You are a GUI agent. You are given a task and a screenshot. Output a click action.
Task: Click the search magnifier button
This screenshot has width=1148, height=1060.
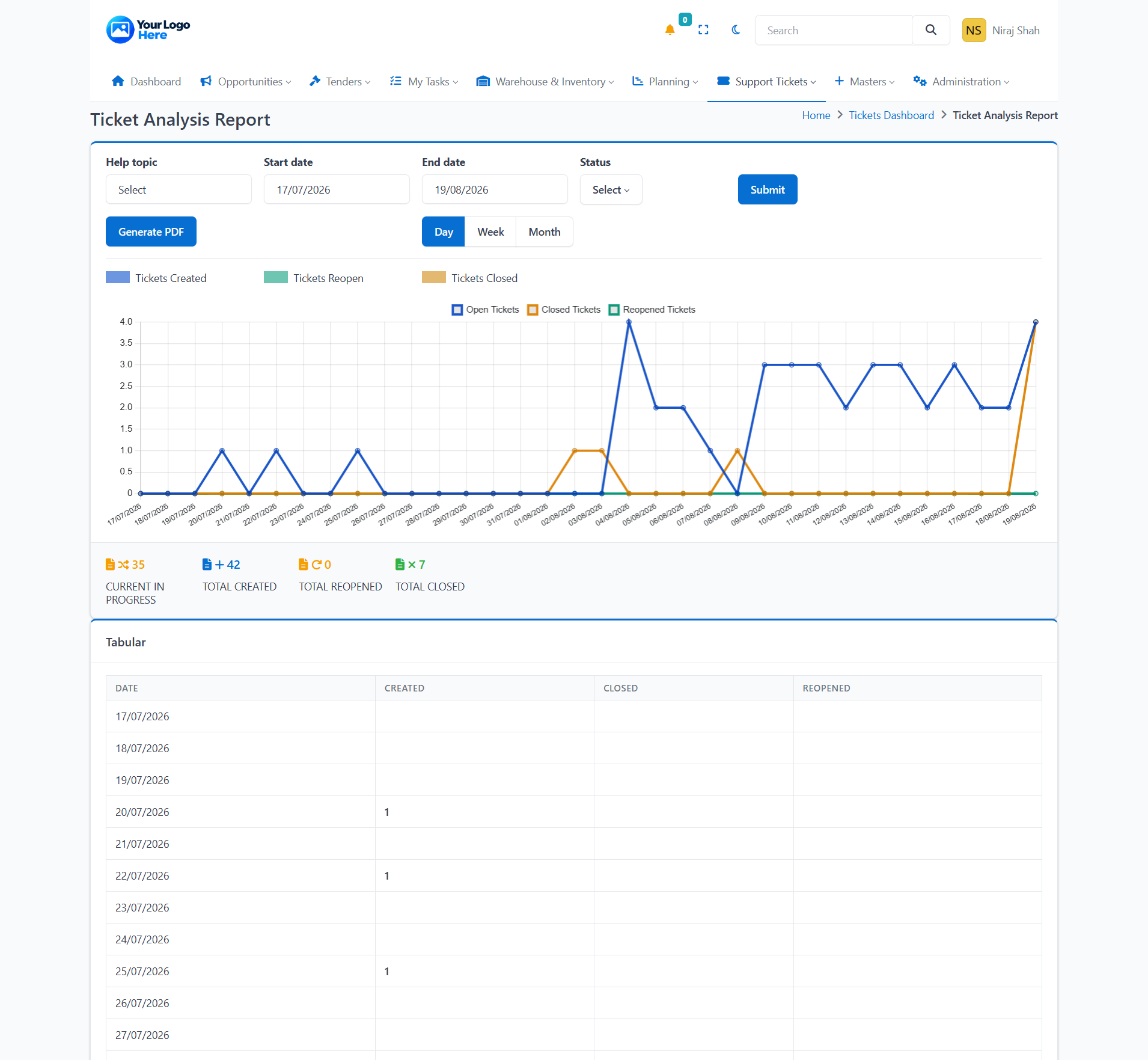(930, 30)
